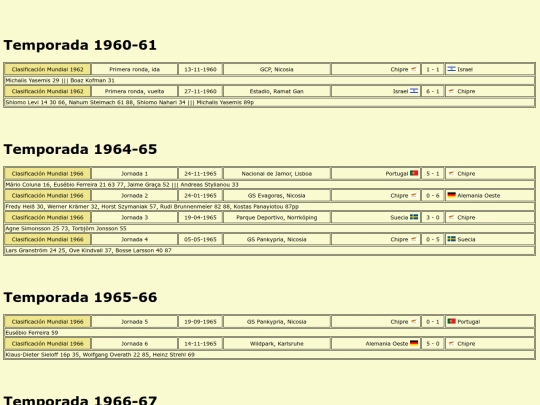Click the Jornada 4 cell

coord(135,239)
